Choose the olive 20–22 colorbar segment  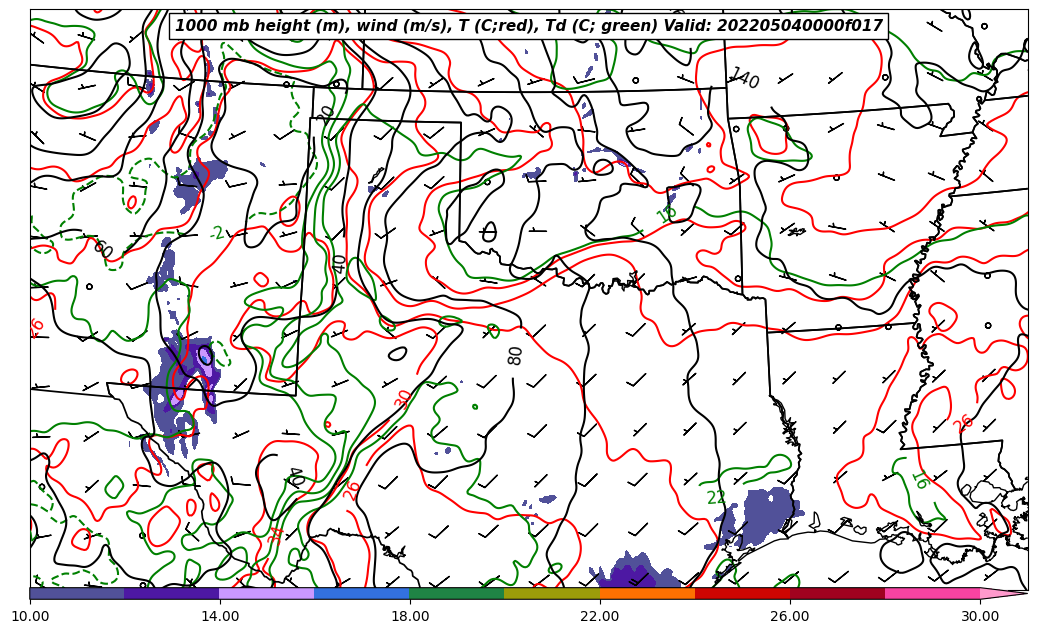coord(552,593)
